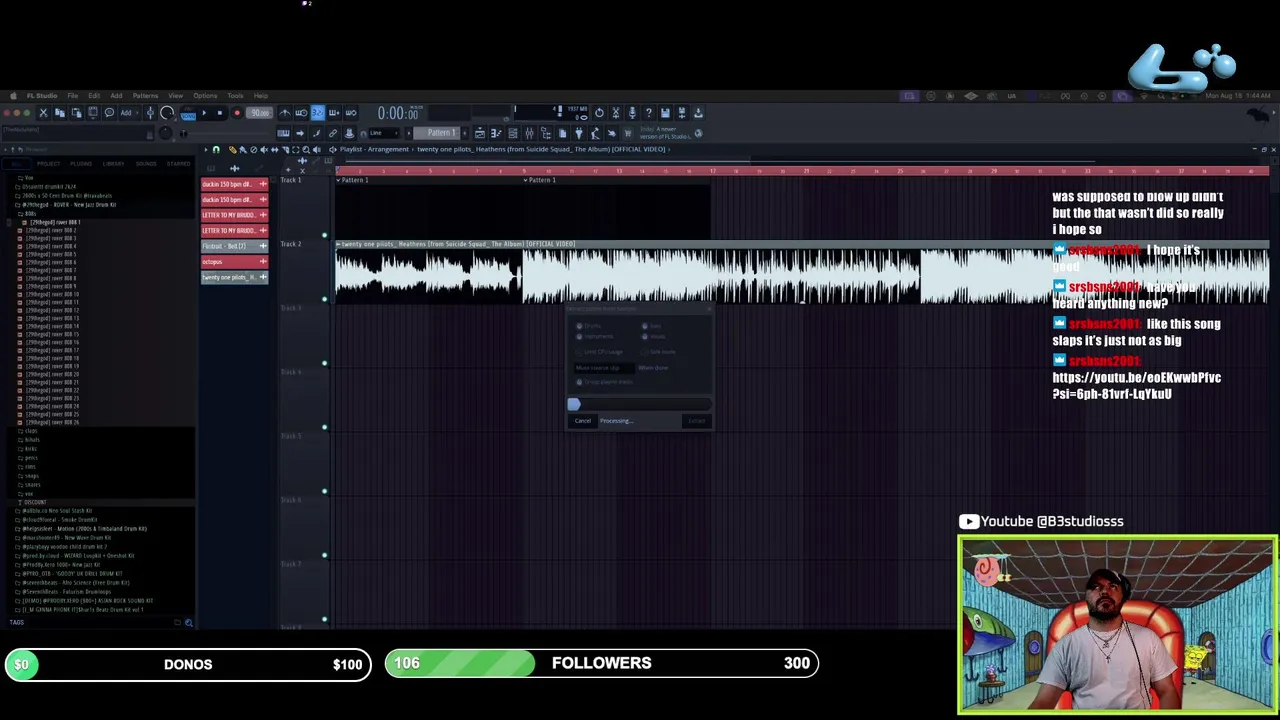Select the playlist pencil draw tool
This screenshot has width=1280, height=720.
point(232,149)
